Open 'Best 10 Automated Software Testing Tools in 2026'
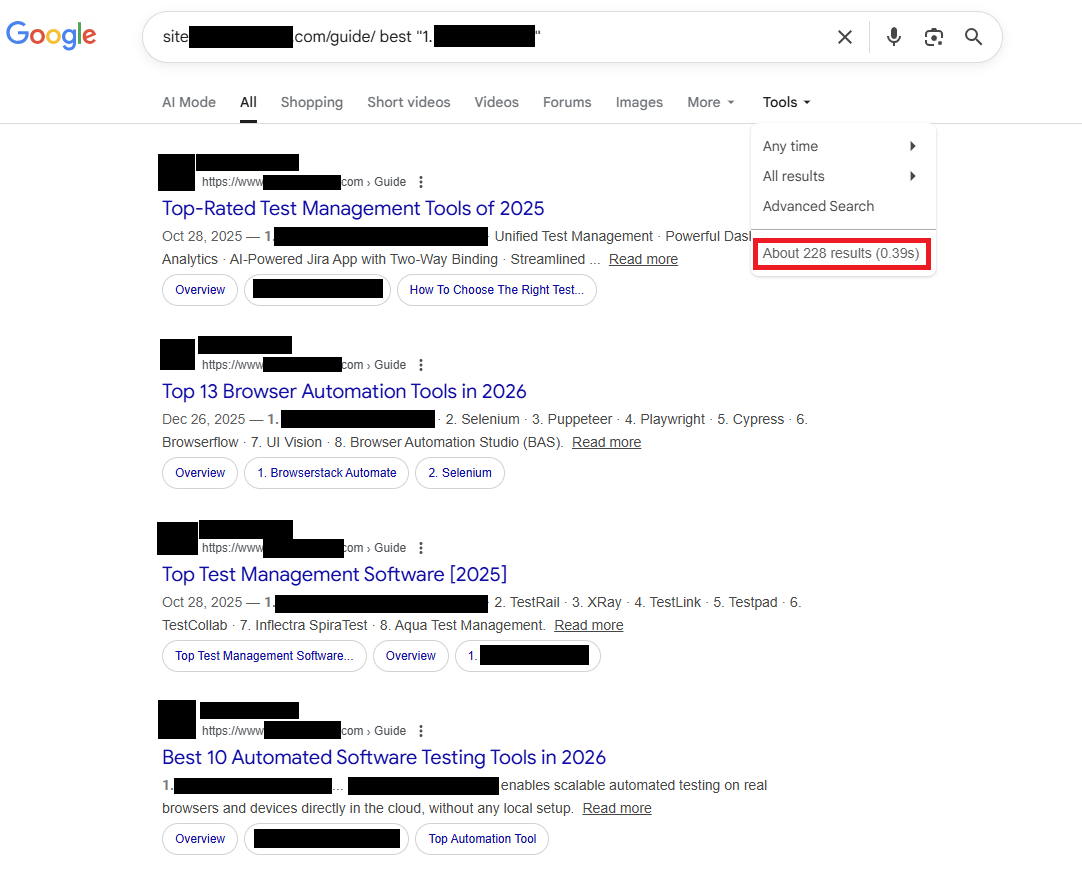The width and height of the screenshot is (1082, 869). pos(384,756)
